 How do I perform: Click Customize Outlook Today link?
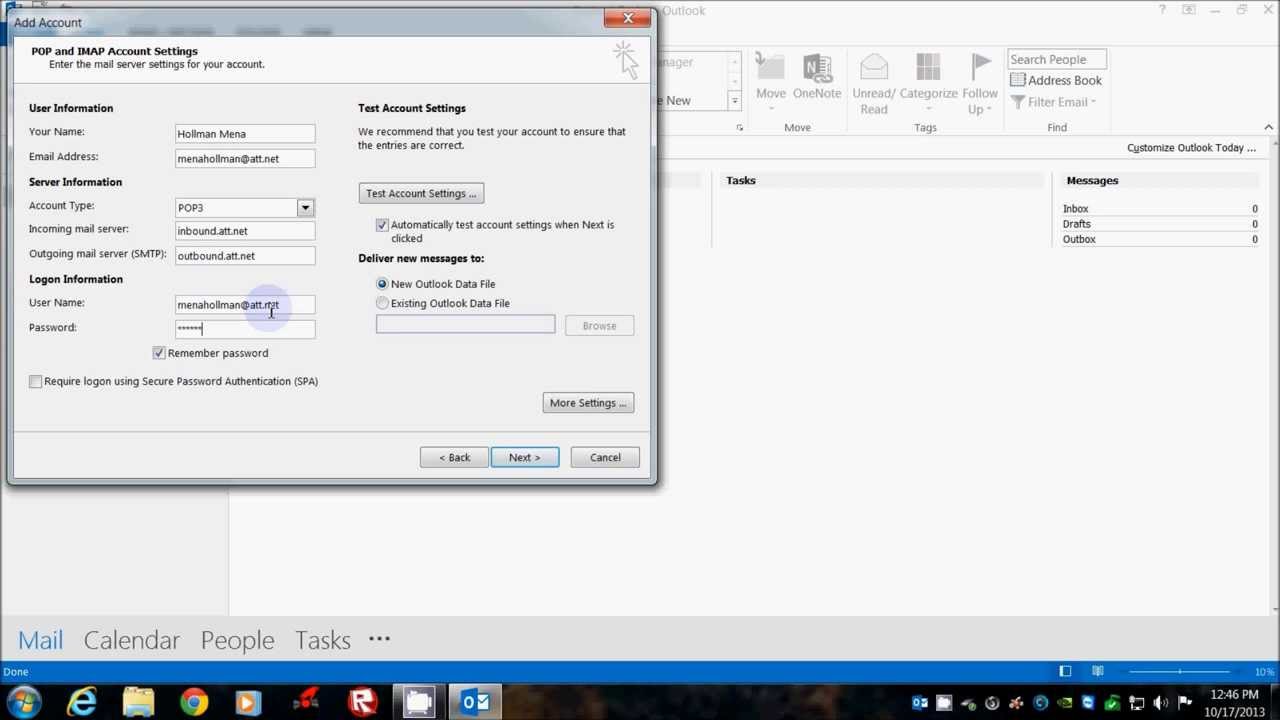(1191, 148)
